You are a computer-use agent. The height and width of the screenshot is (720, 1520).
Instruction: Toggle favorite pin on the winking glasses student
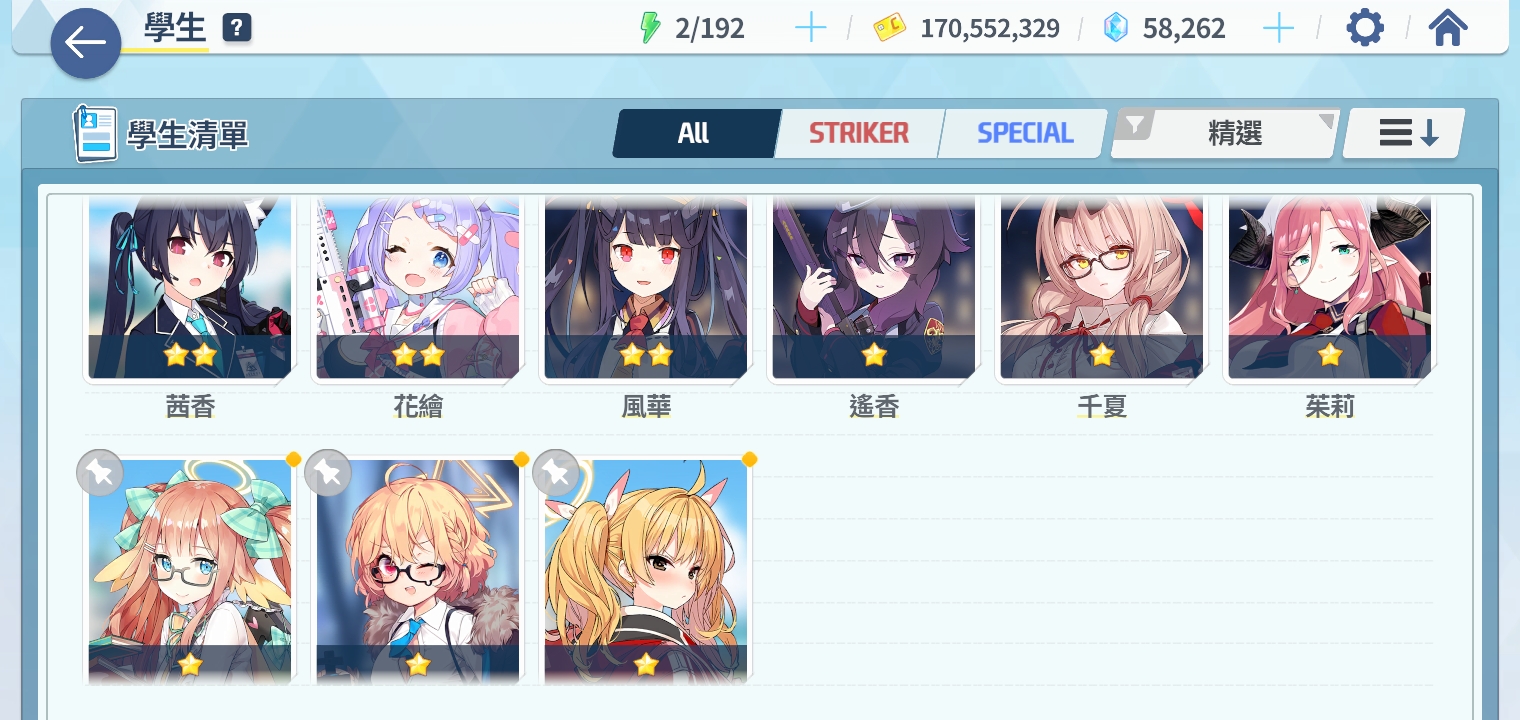click(x=328, y=473)
